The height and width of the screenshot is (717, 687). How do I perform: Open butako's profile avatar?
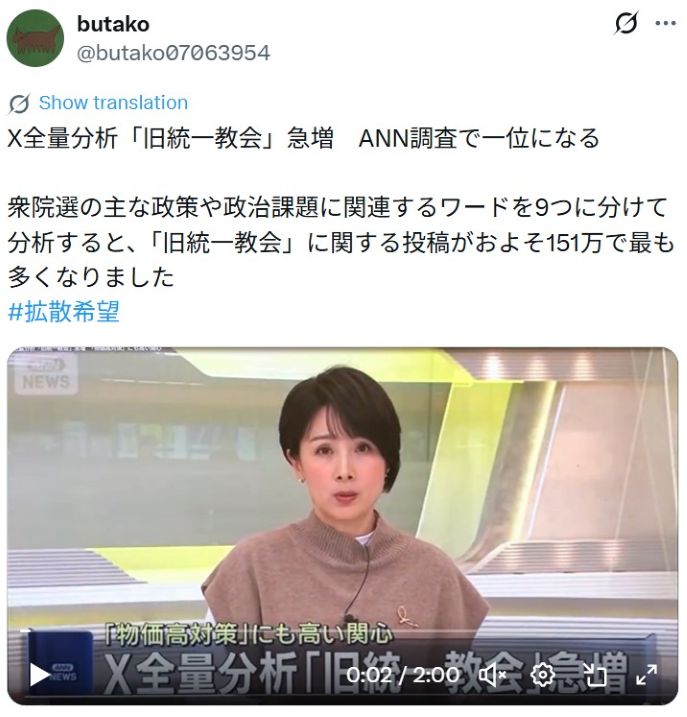[35, 38]
